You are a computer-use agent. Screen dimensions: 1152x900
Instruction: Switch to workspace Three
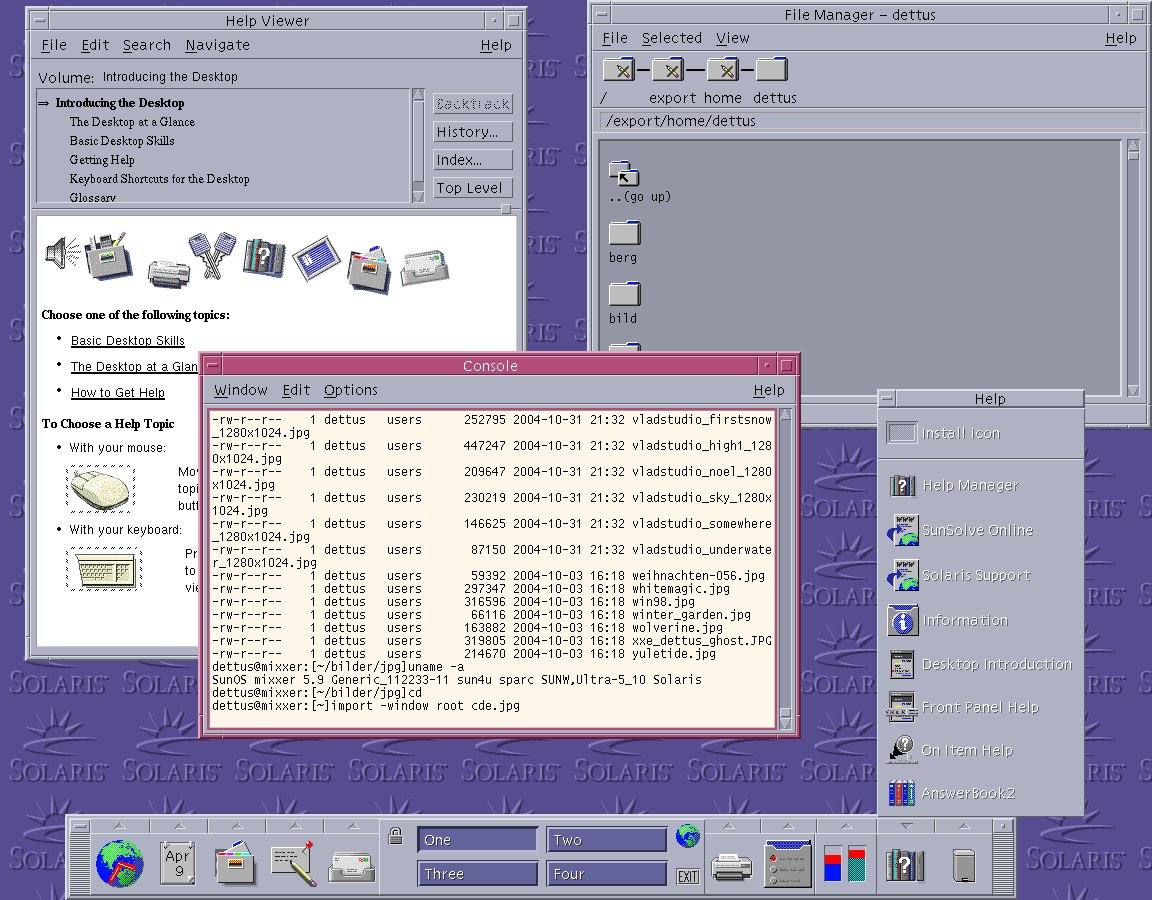(x=478, y=874)
